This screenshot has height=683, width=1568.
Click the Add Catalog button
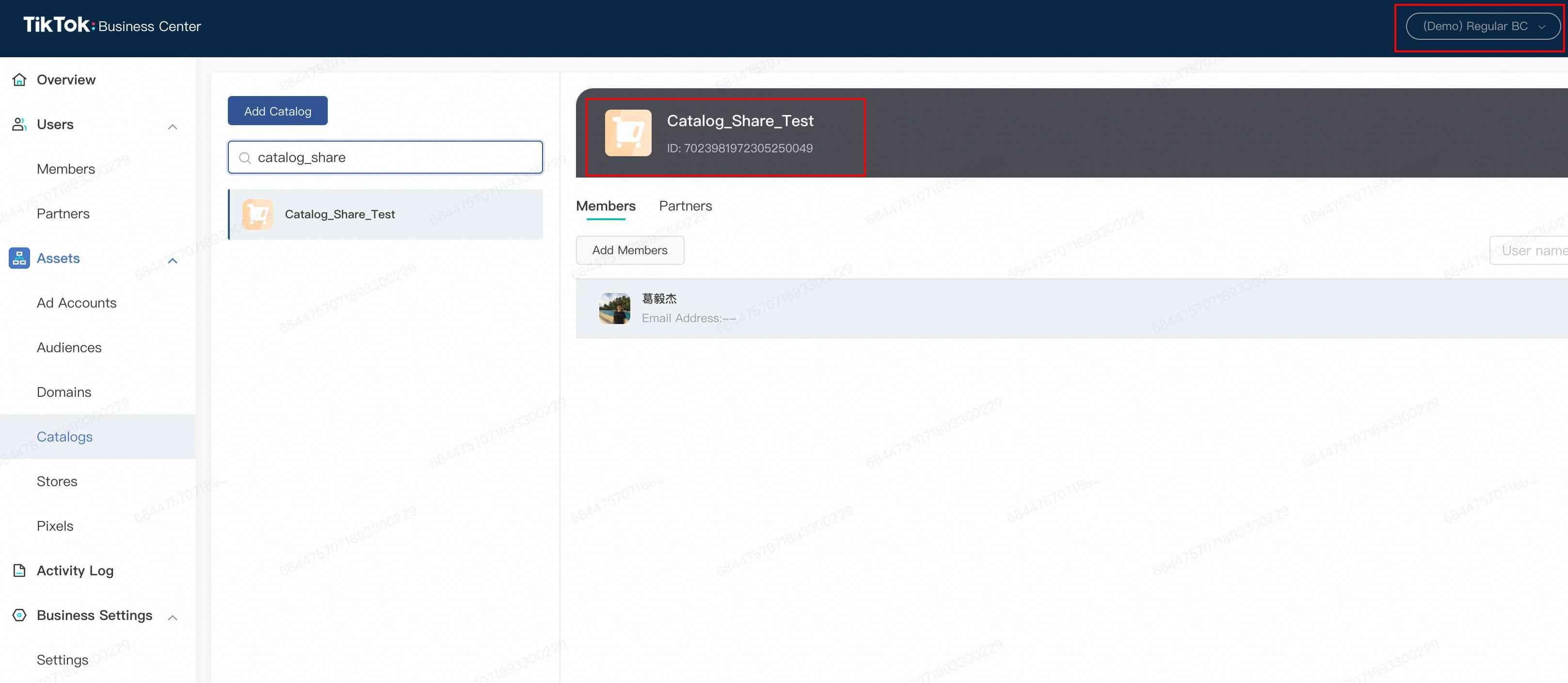(277, 110)
